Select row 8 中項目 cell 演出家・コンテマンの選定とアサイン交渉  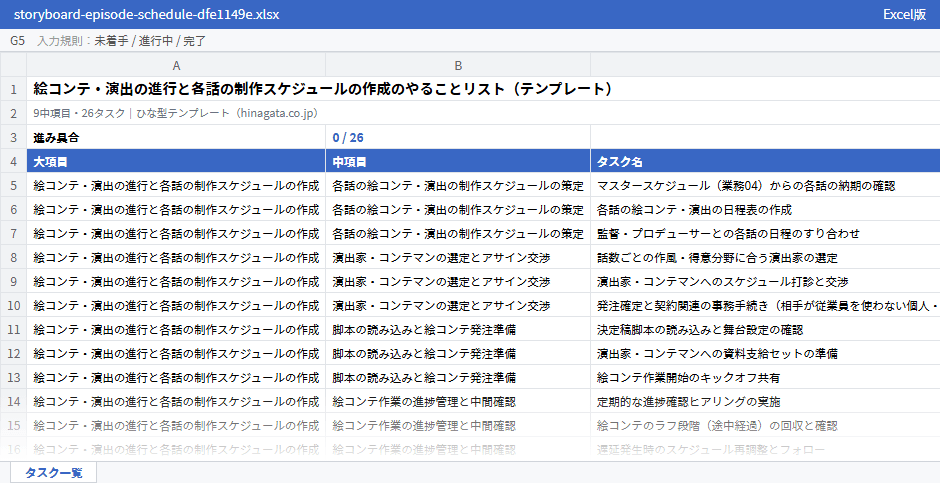click(458, 258)
